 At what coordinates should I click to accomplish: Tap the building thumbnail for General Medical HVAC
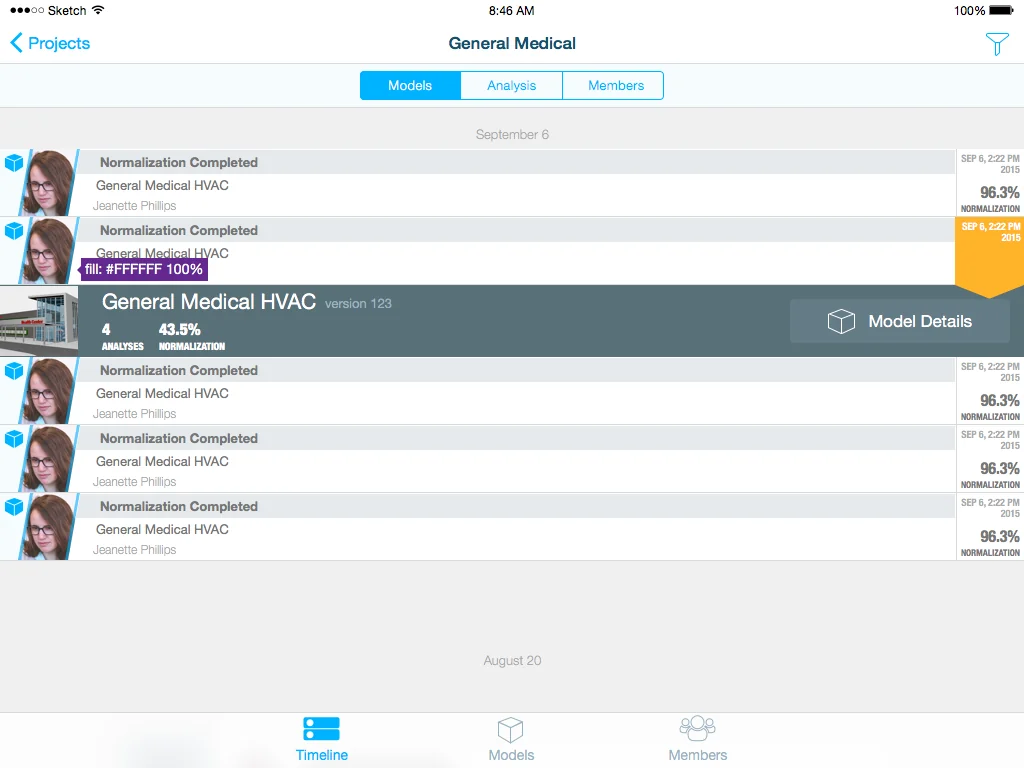[x=39, y=321]
